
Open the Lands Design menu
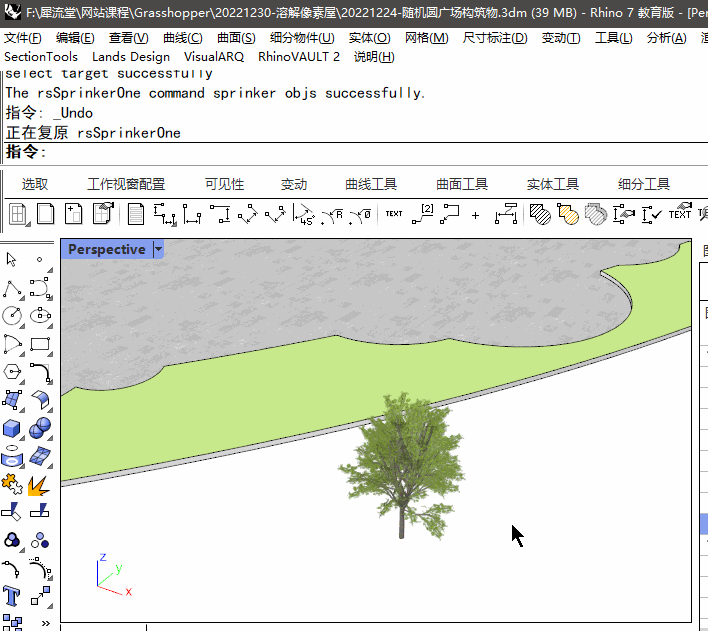coord(131,57)
